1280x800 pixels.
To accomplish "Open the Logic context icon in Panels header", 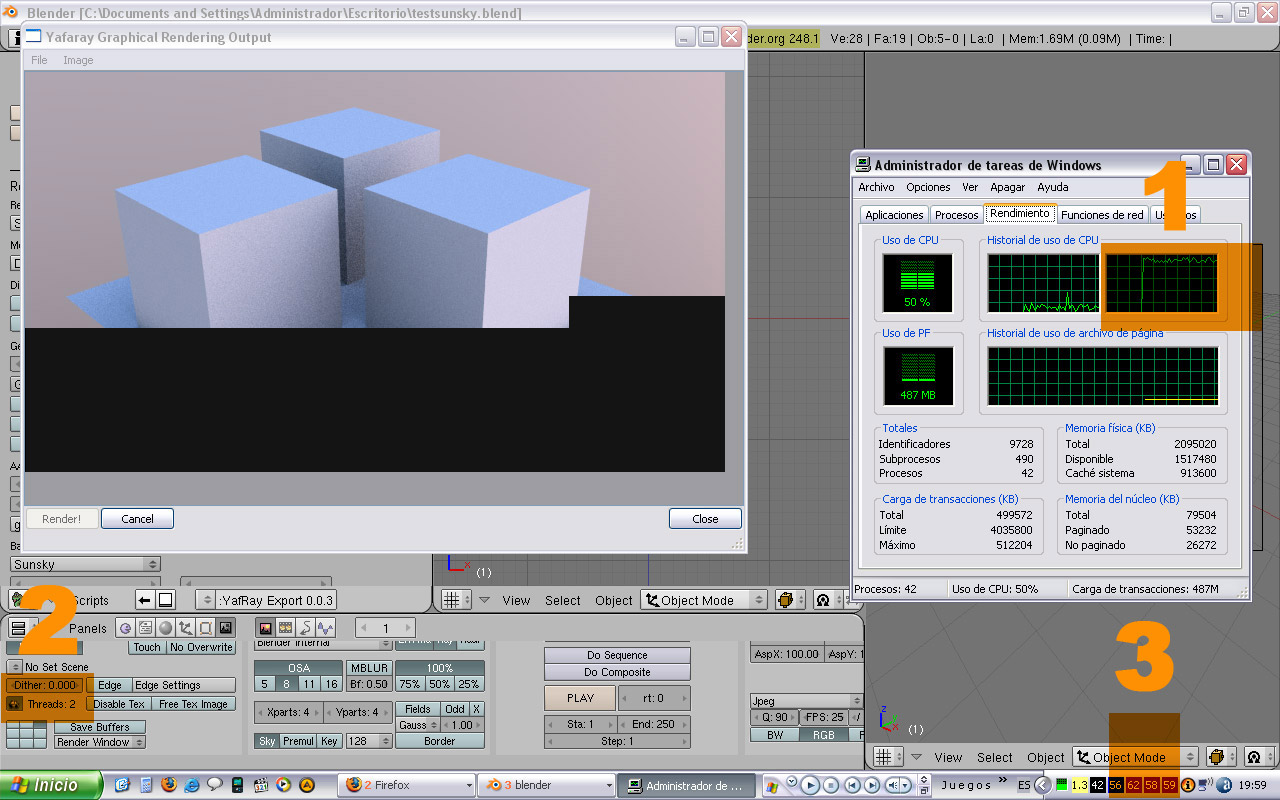I will pos(126,628).
